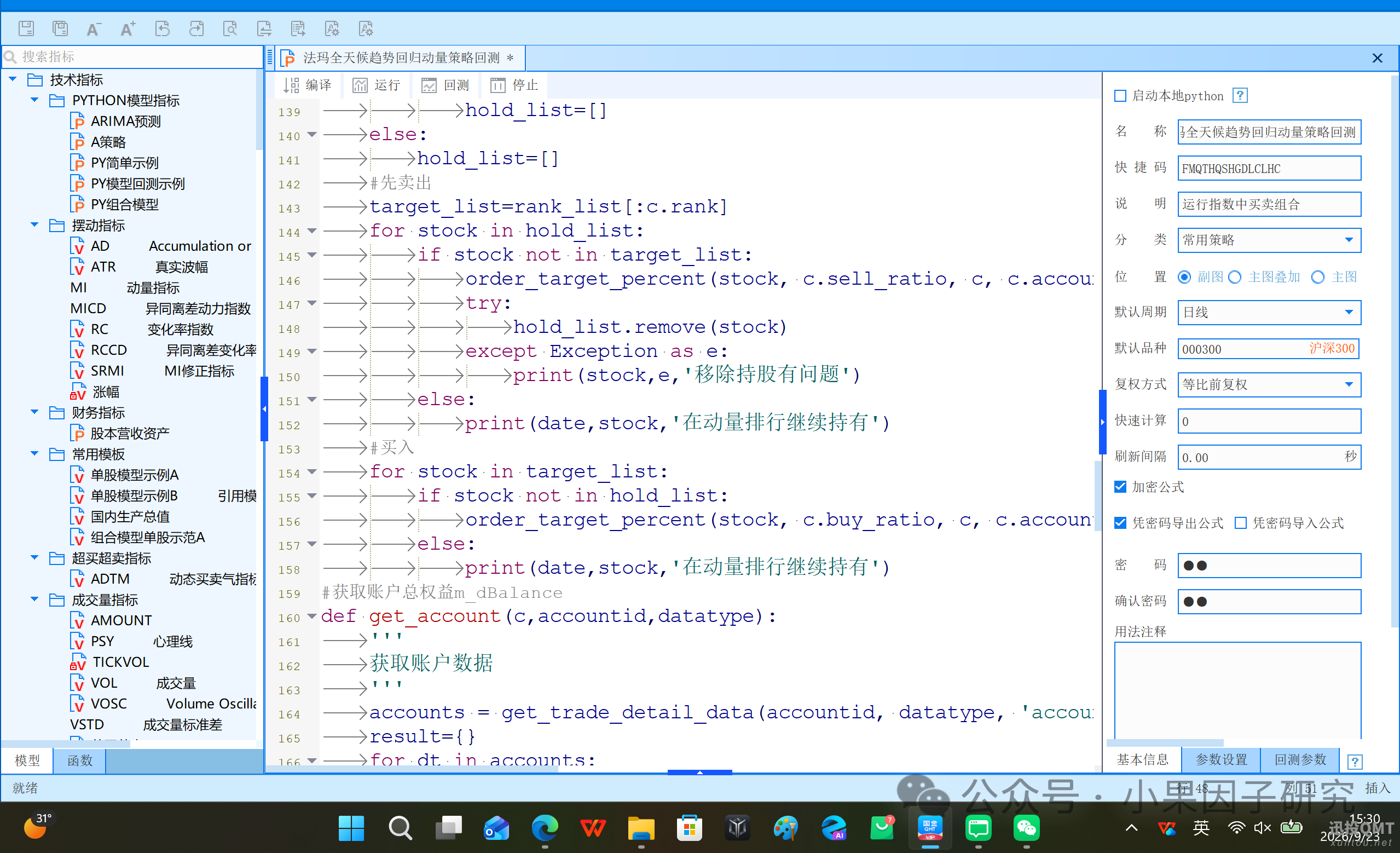
Task: Open the 分类 dropdown 常用策略
Action: (1269, 240)
